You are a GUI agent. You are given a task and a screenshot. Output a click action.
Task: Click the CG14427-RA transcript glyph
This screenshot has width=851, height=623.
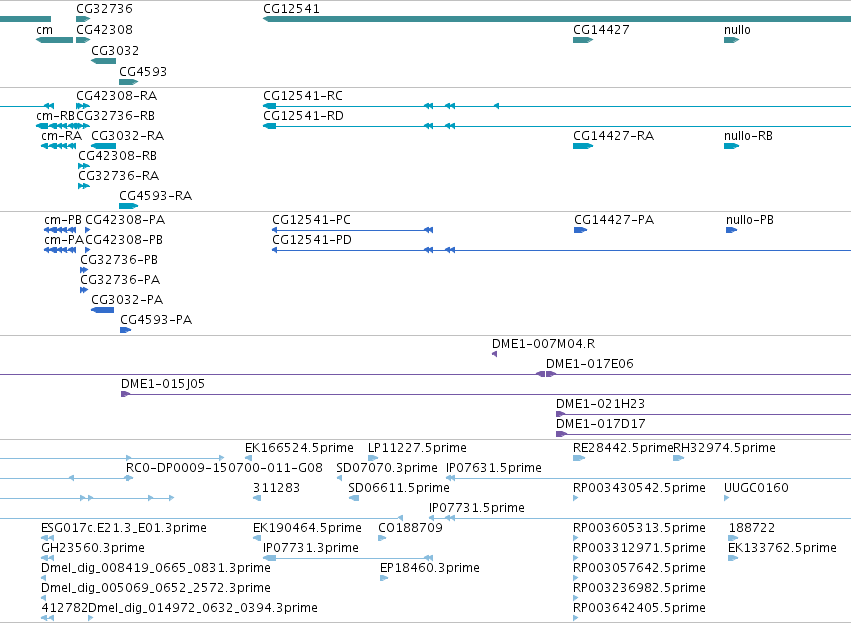tap(583, 146)
